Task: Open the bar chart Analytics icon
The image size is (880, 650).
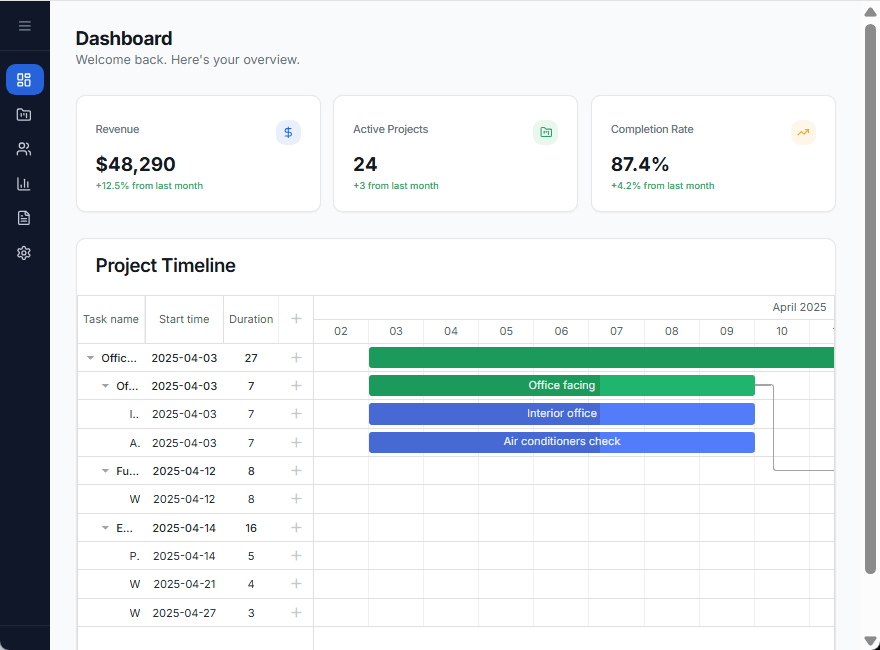Action: (x=25, y=184)
